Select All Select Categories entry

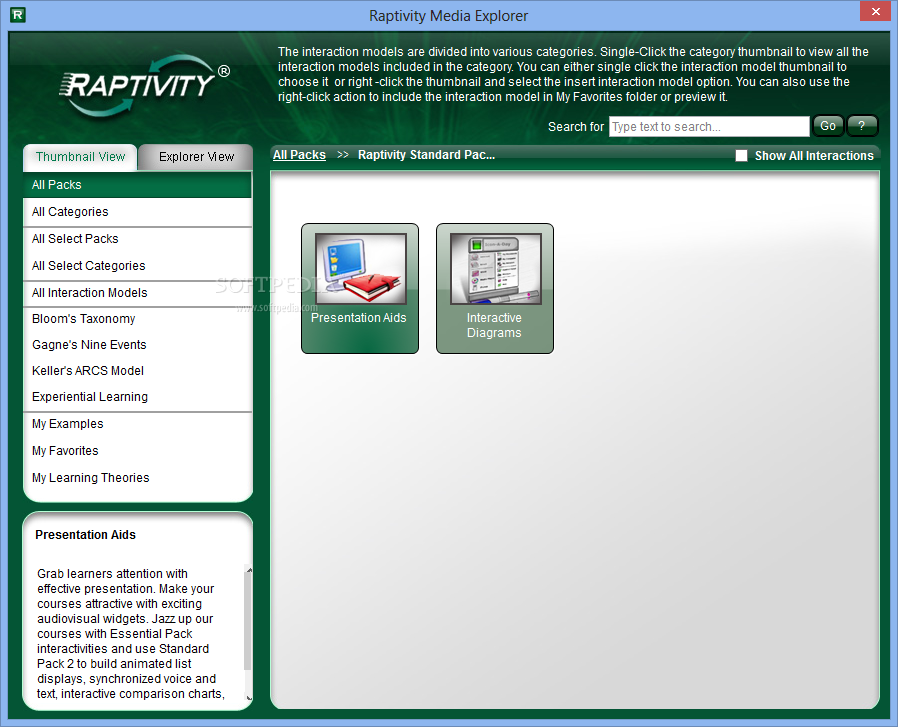click(137, 265)
